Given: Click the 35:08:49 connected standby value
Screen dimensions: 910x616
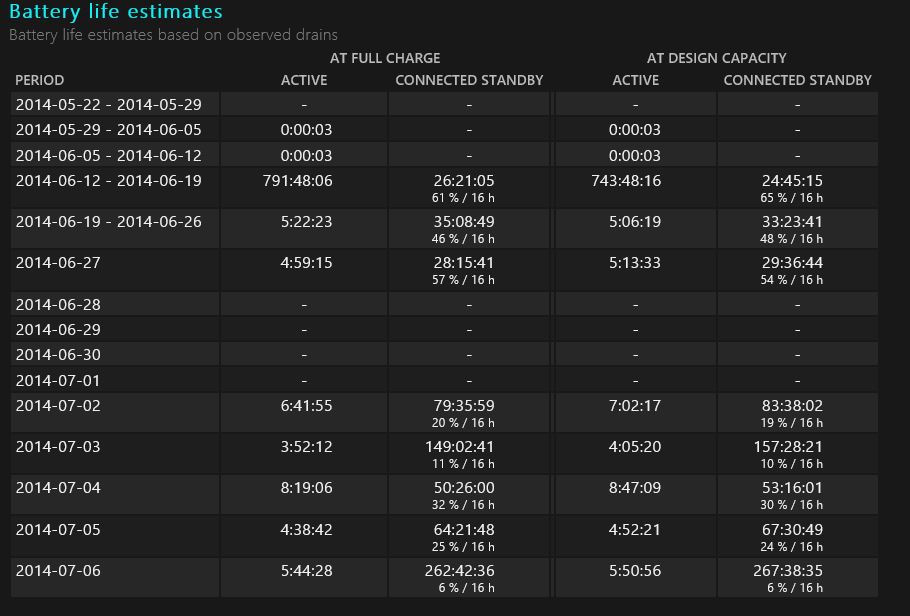Looking at the screenshot, I should tap(469, 222).
